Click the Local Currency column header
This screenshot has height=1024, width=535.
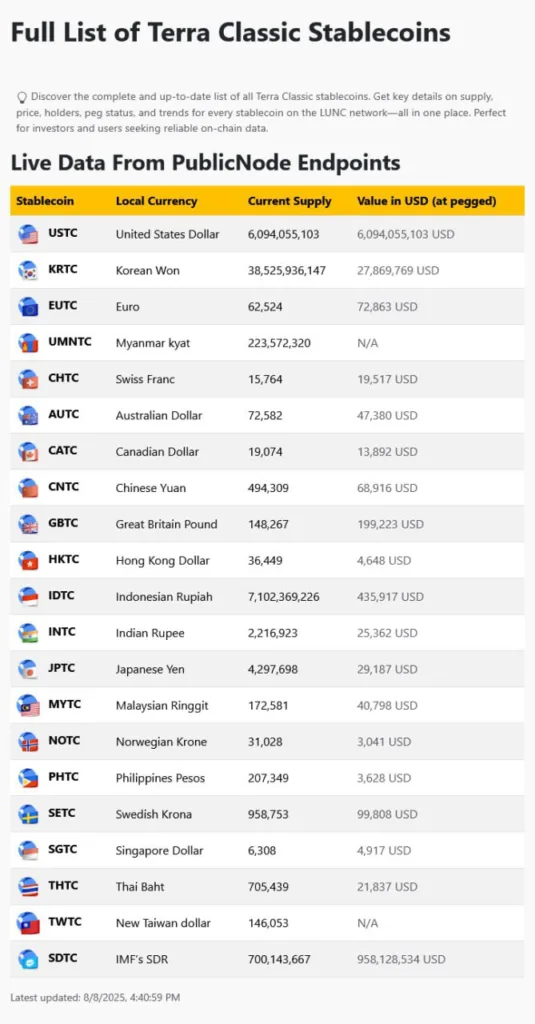(x=156, y=201)
